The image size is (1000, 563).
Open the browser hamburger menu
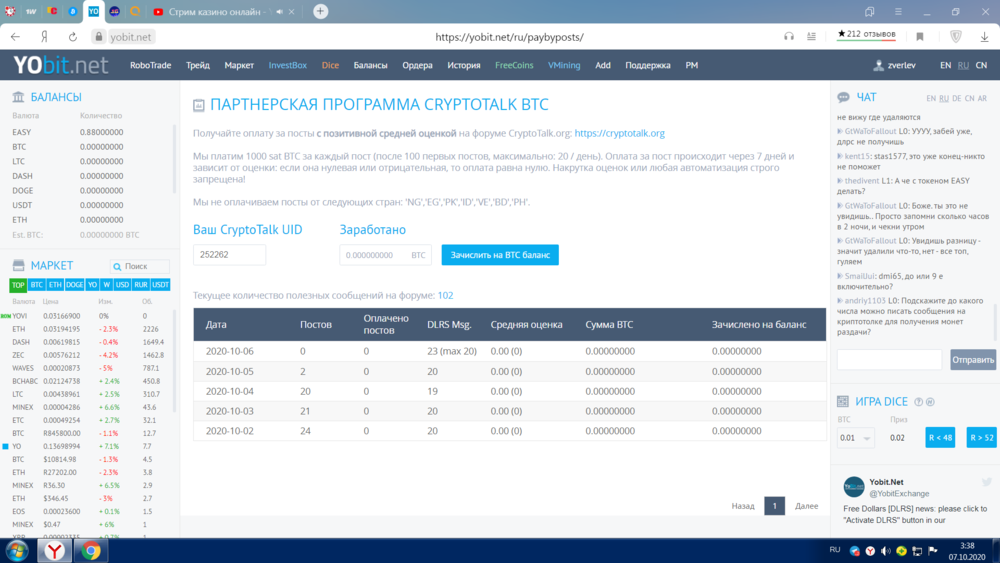898,11
